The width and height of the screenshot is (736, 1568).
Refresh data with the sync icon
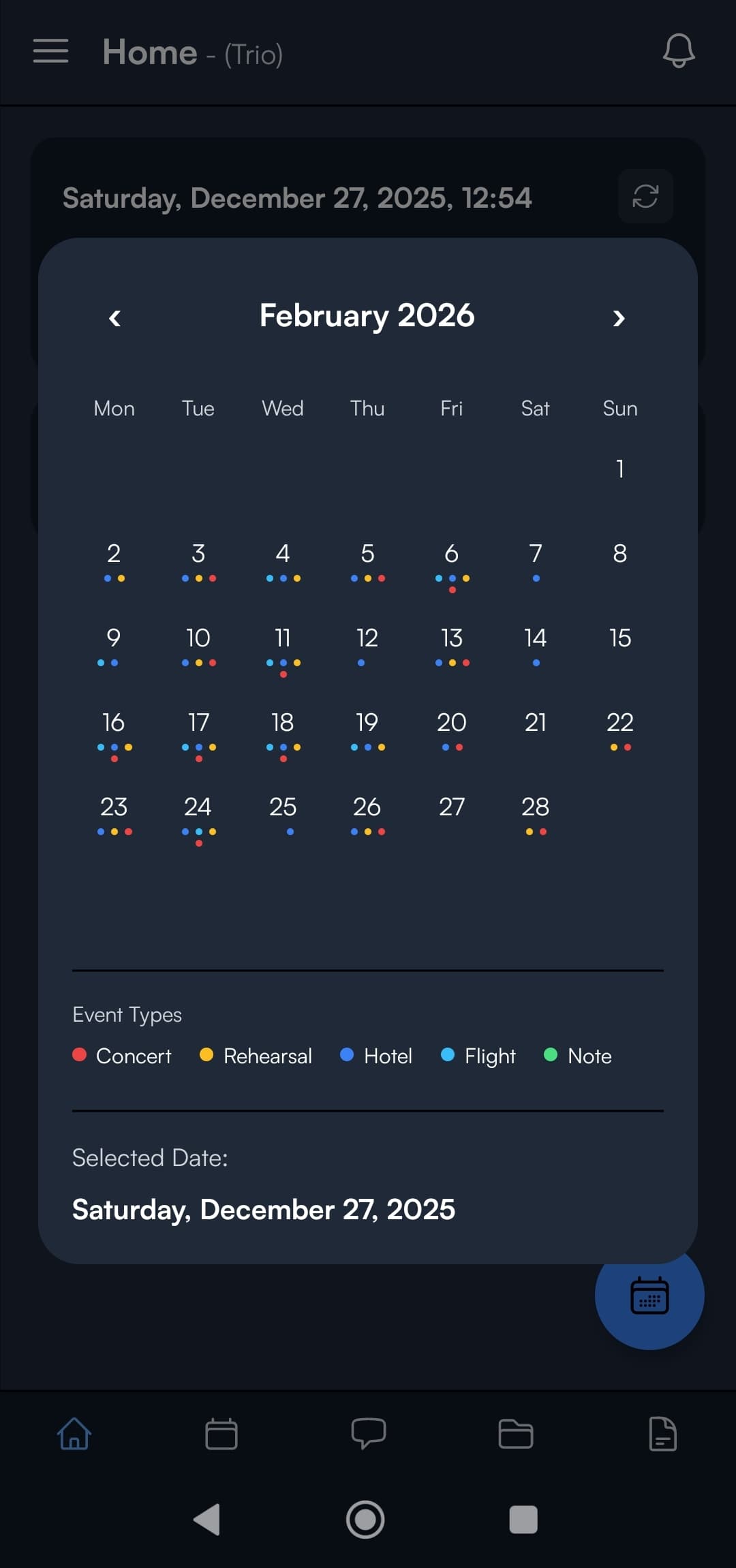pos(645,196)
